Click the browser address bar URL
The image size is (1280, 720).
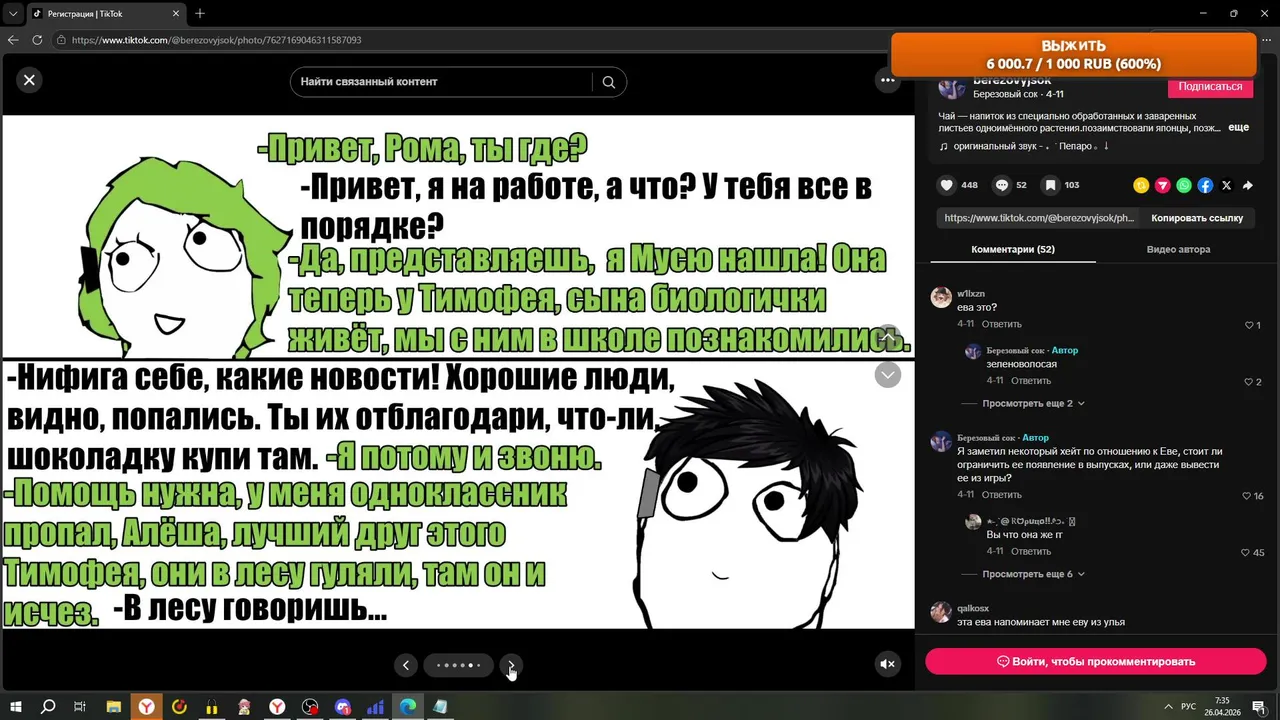click(216, 40)
